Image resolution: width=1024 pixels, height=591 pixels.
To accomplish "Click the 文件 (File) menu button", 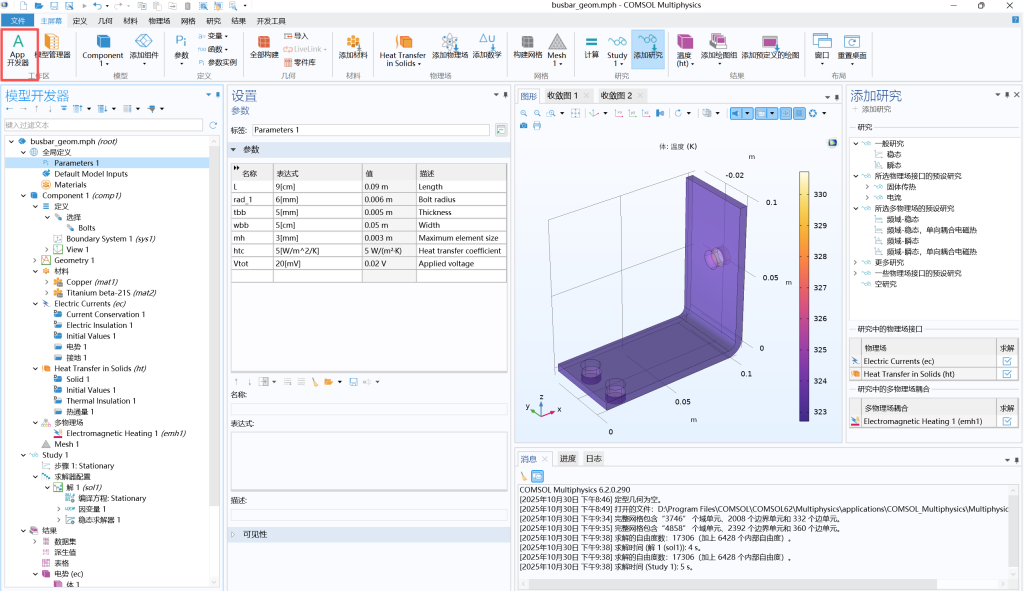I will click(17, 20).
